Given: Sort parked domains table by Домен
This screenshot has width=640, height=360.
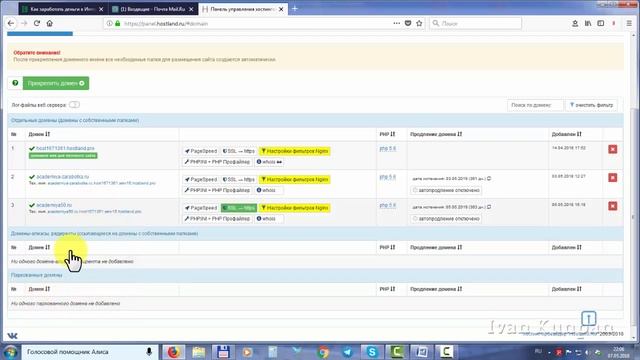Looking at the screenshot, I should point(39,289).
